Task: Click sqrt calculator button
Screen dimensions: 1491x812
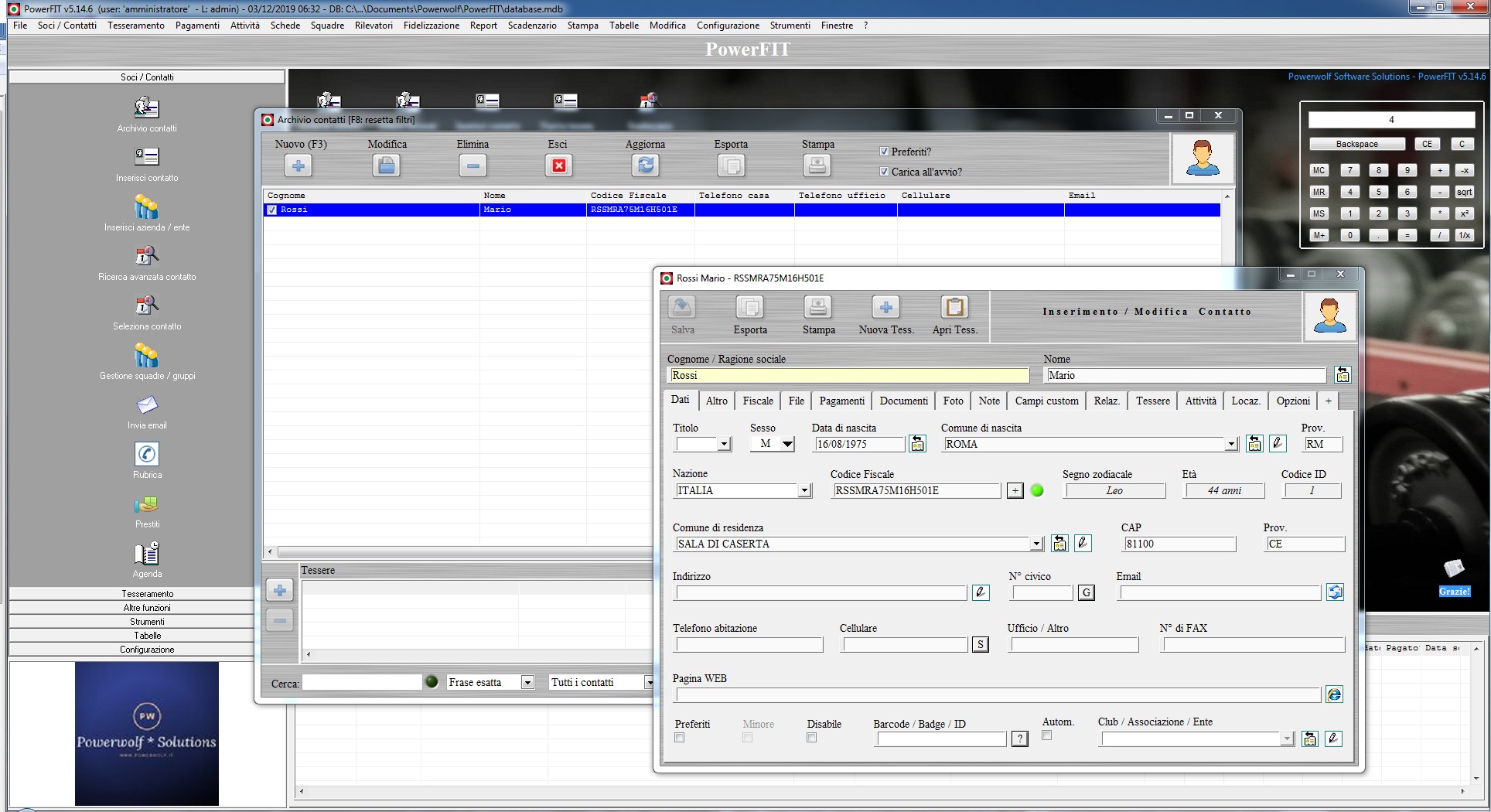Action: pyautogui.click(x=1464, y=192)
